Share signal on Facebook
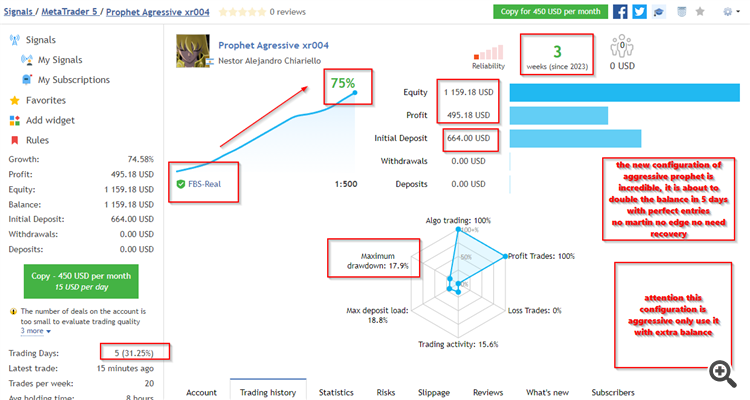The image size is (750, 400). [x=620, y=11]
